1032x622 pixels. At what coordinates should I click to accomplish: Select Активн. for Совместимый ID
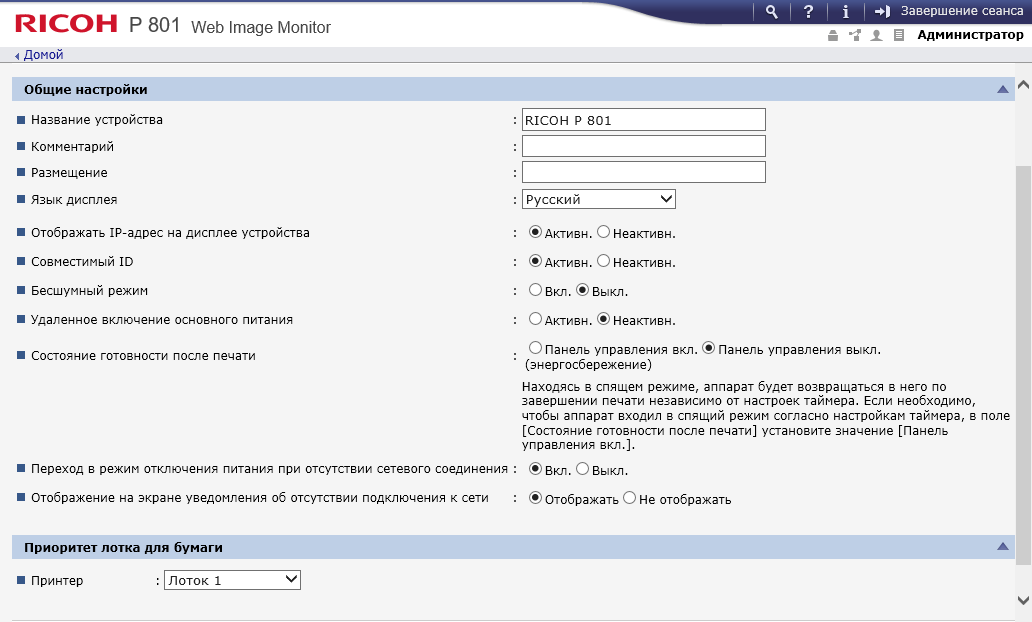pyautogui.click(x=535, y=261)
